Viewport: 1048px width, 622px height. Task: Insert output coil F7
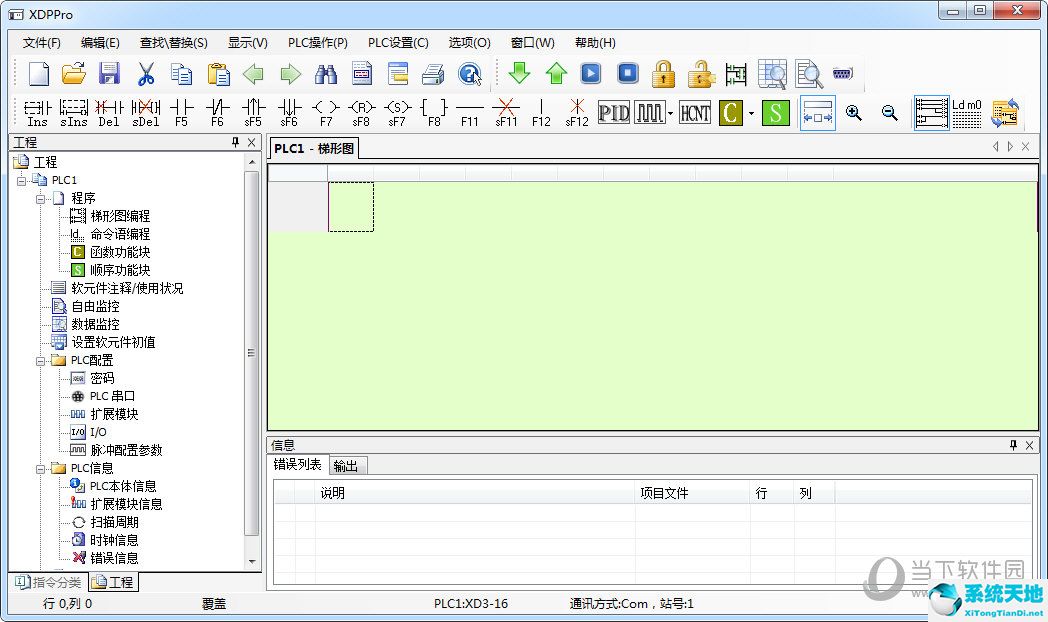coord(325,112)
